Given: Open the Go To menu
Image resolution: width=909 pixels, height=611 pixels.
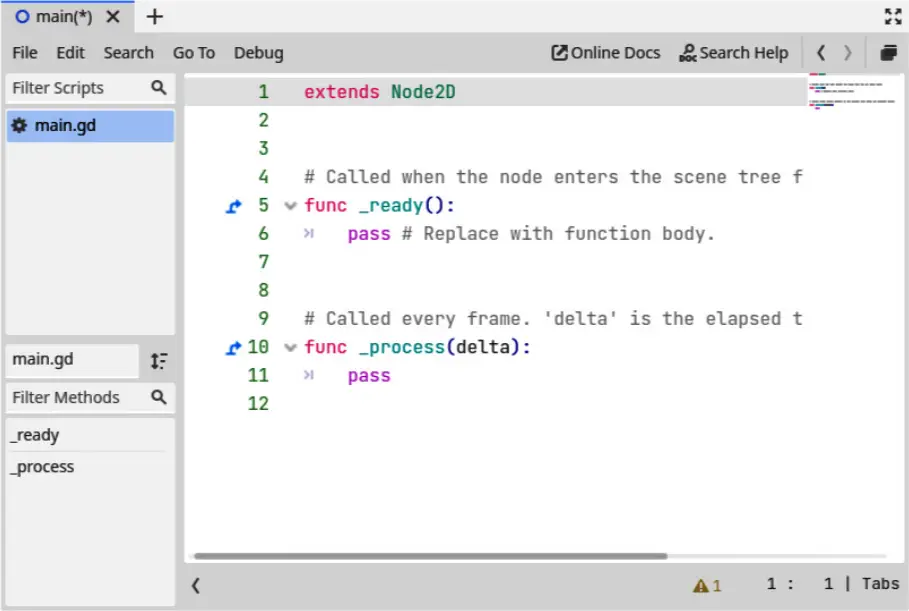Looking at the screenshot, I should [x=193, y=53].
